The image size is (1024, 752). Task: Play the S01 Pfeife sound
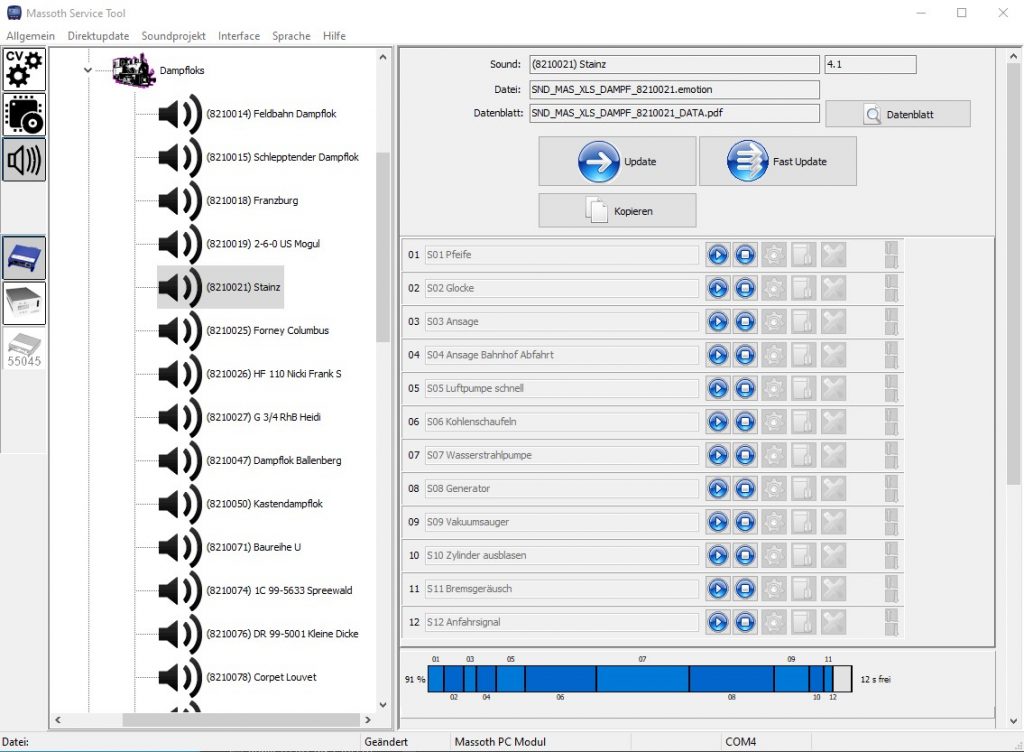(718, 255)
